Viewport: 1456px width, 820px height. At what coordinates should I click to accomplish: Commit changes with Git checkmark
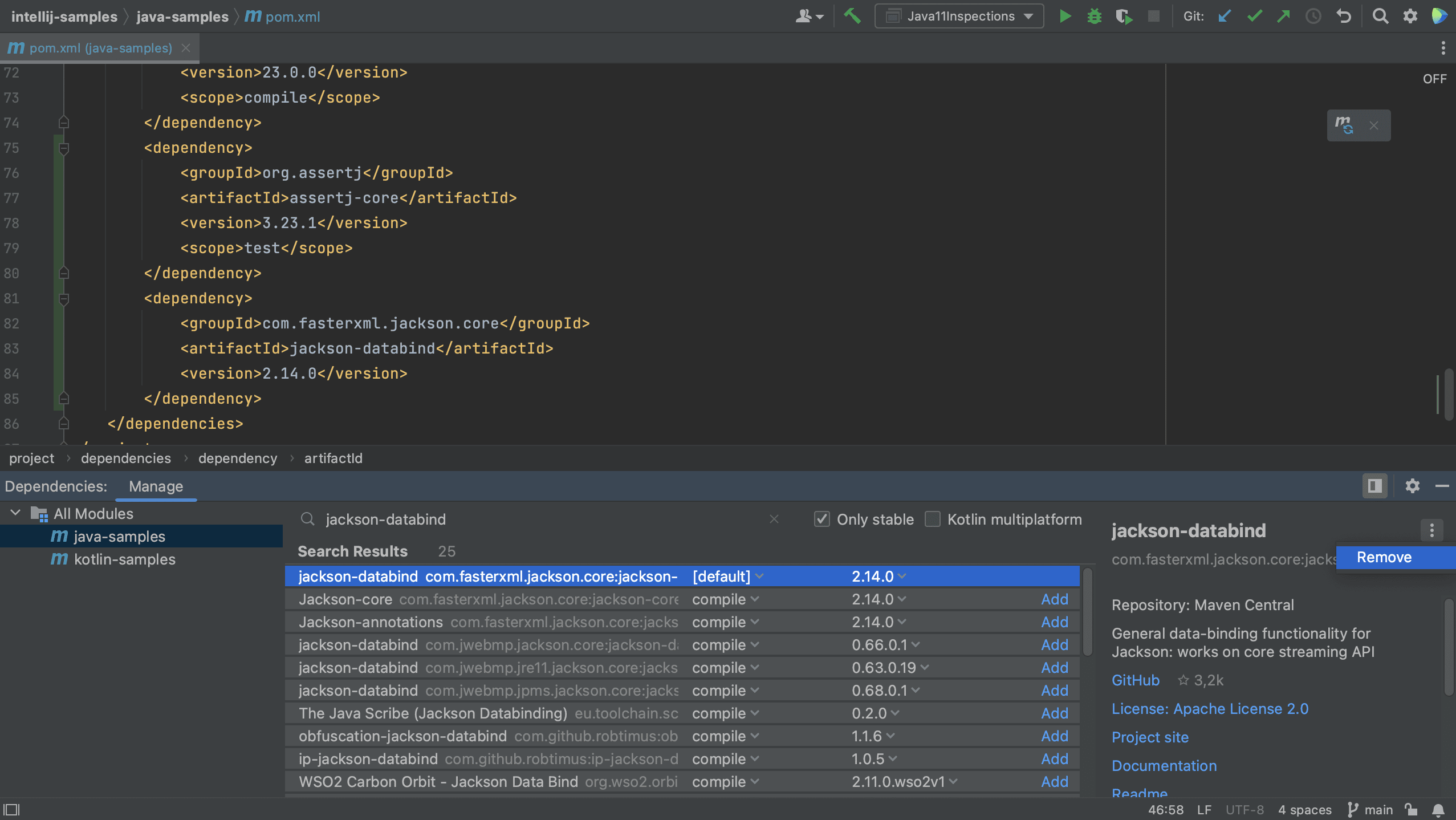pyautogui.click(x=1254, y=16)
